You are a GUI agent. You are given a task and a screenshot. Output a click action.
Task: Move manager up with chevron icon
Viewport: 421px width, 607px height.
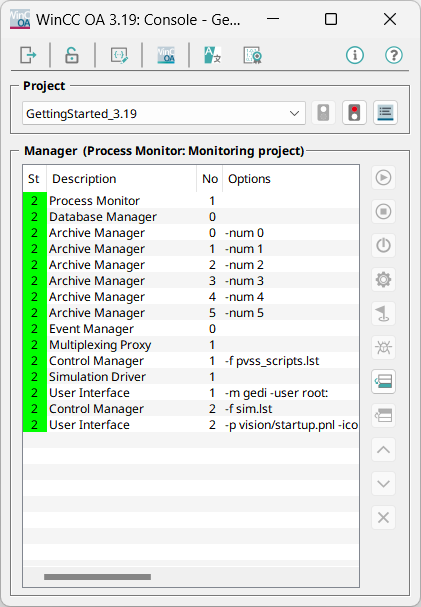[383, 449]
